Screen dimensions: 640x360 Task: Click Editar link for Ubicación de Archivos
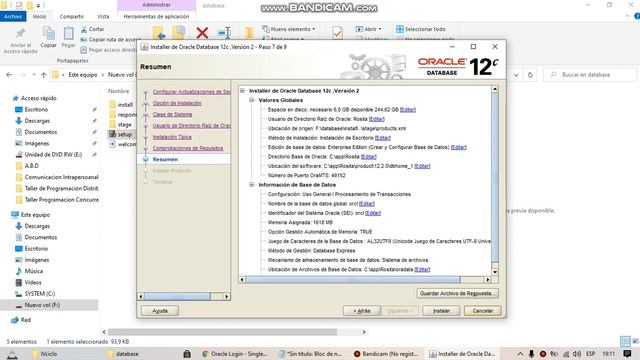click(422, 269)
